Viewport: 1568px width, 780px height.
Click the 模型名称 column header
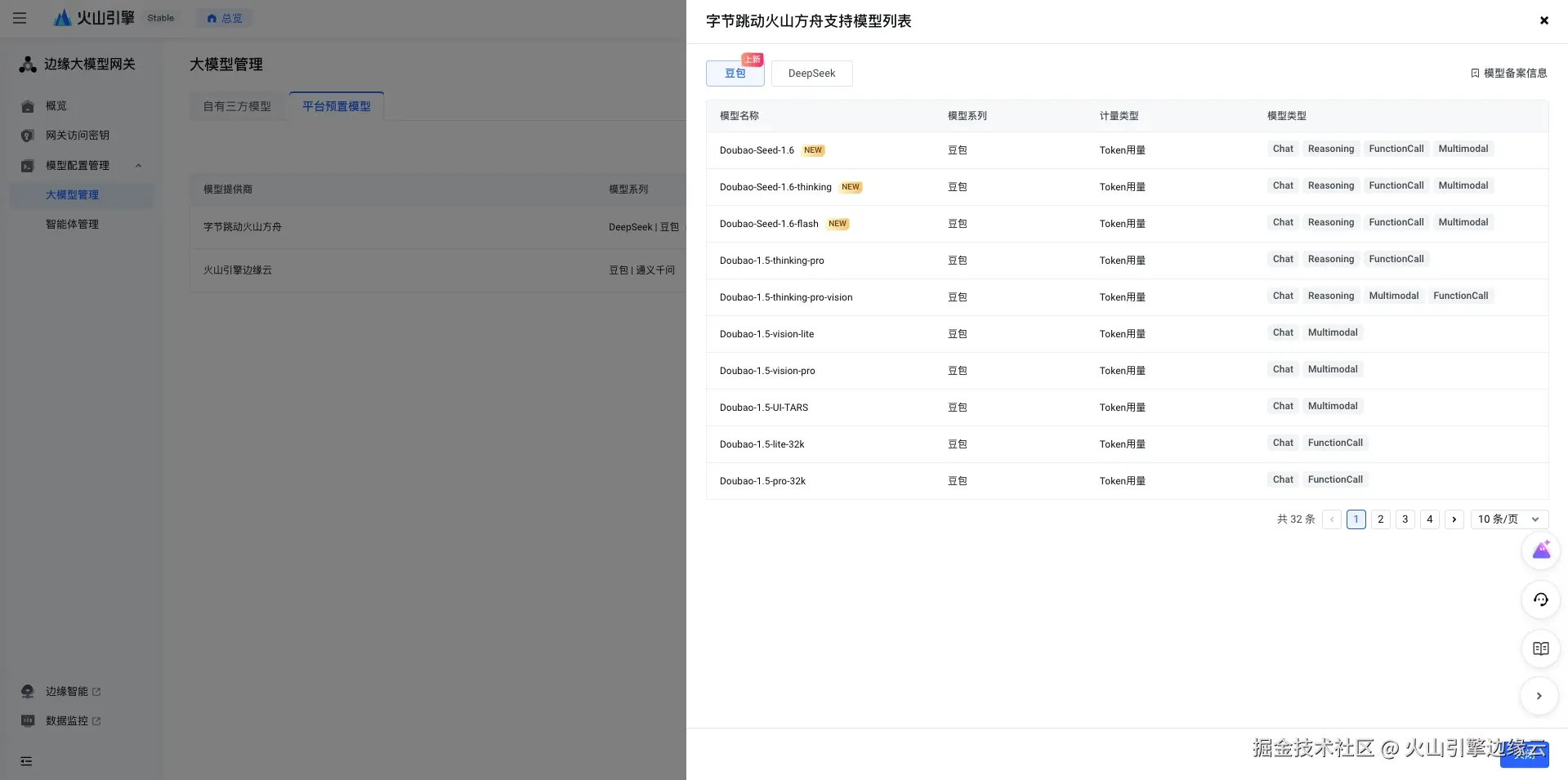coord(739,116)
